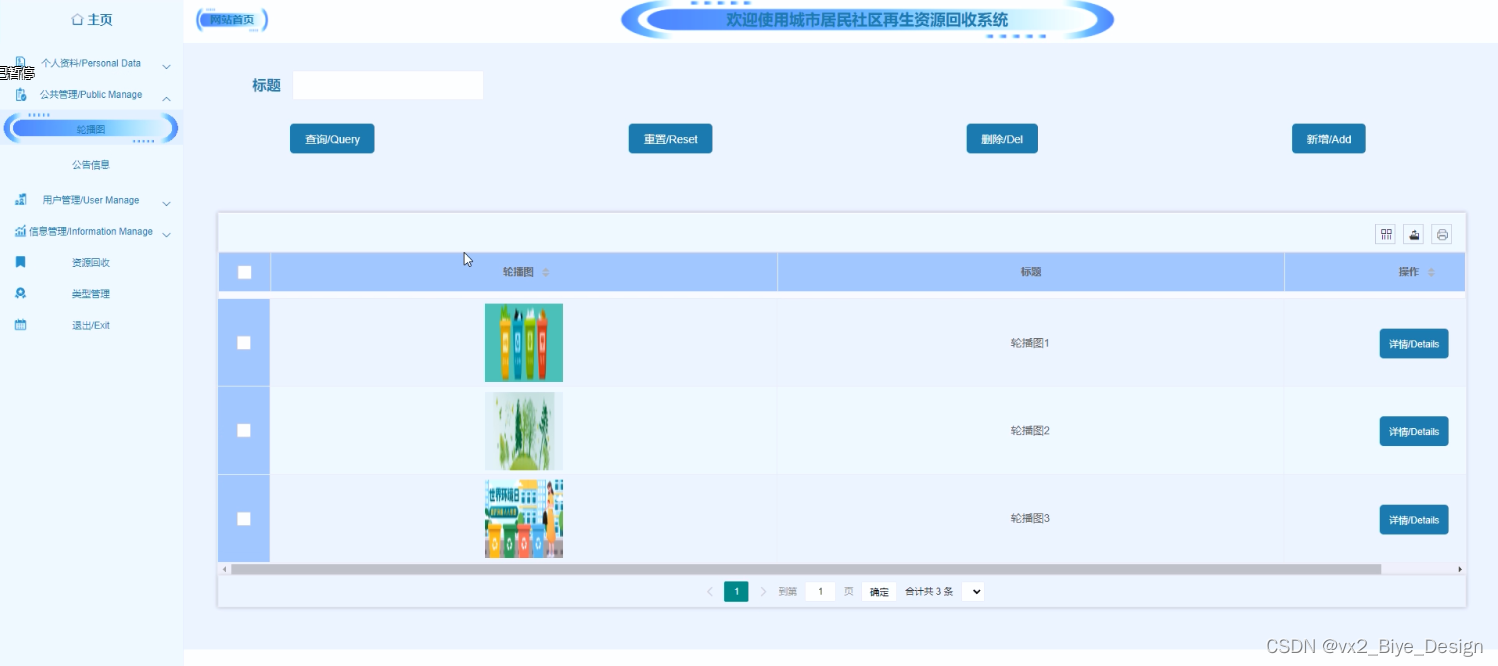The image size is (1498, 666).
Task: Click the 新增/Add button
Action: (1328, 139)
